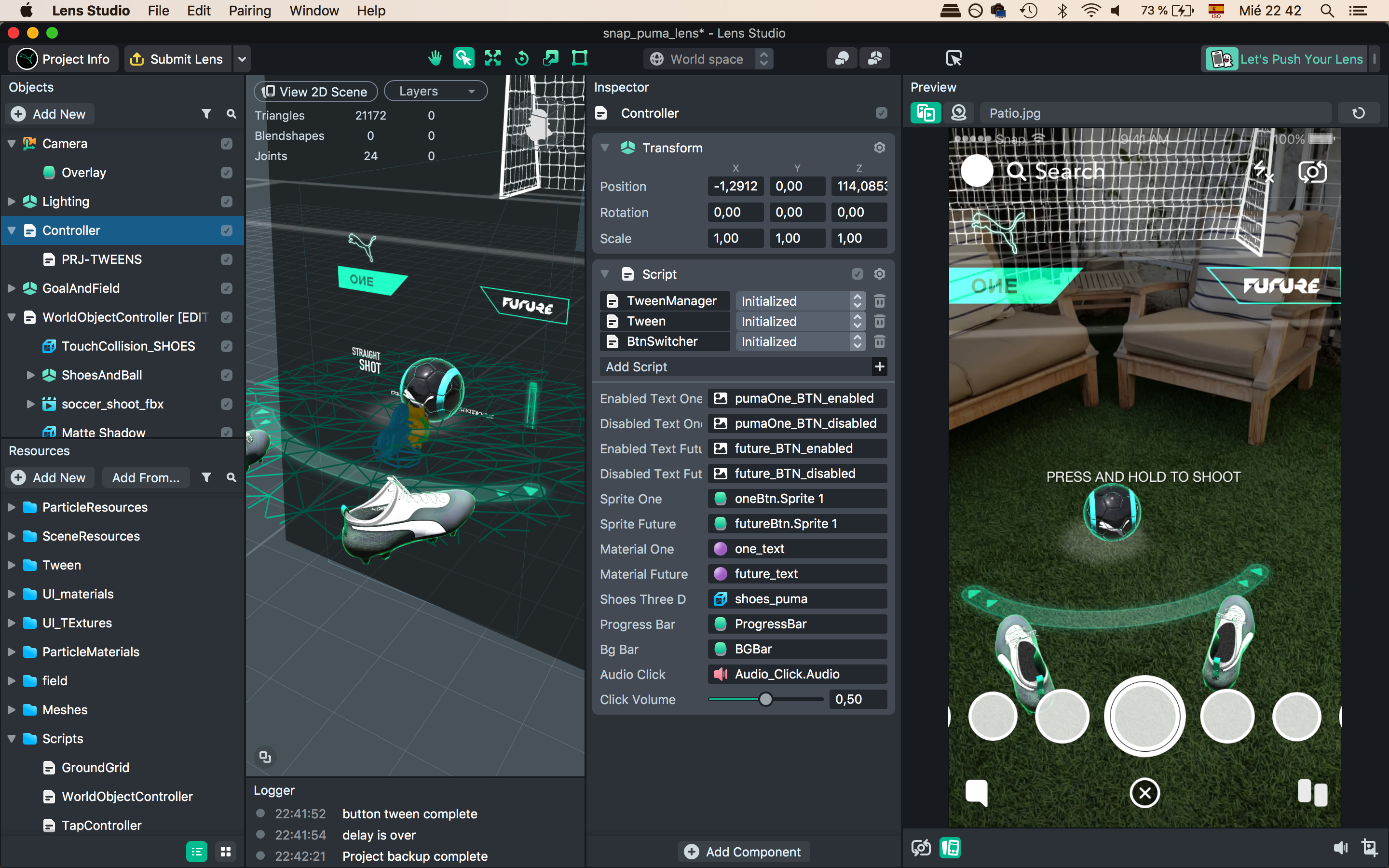Open the Help menu

coord(371,11)
